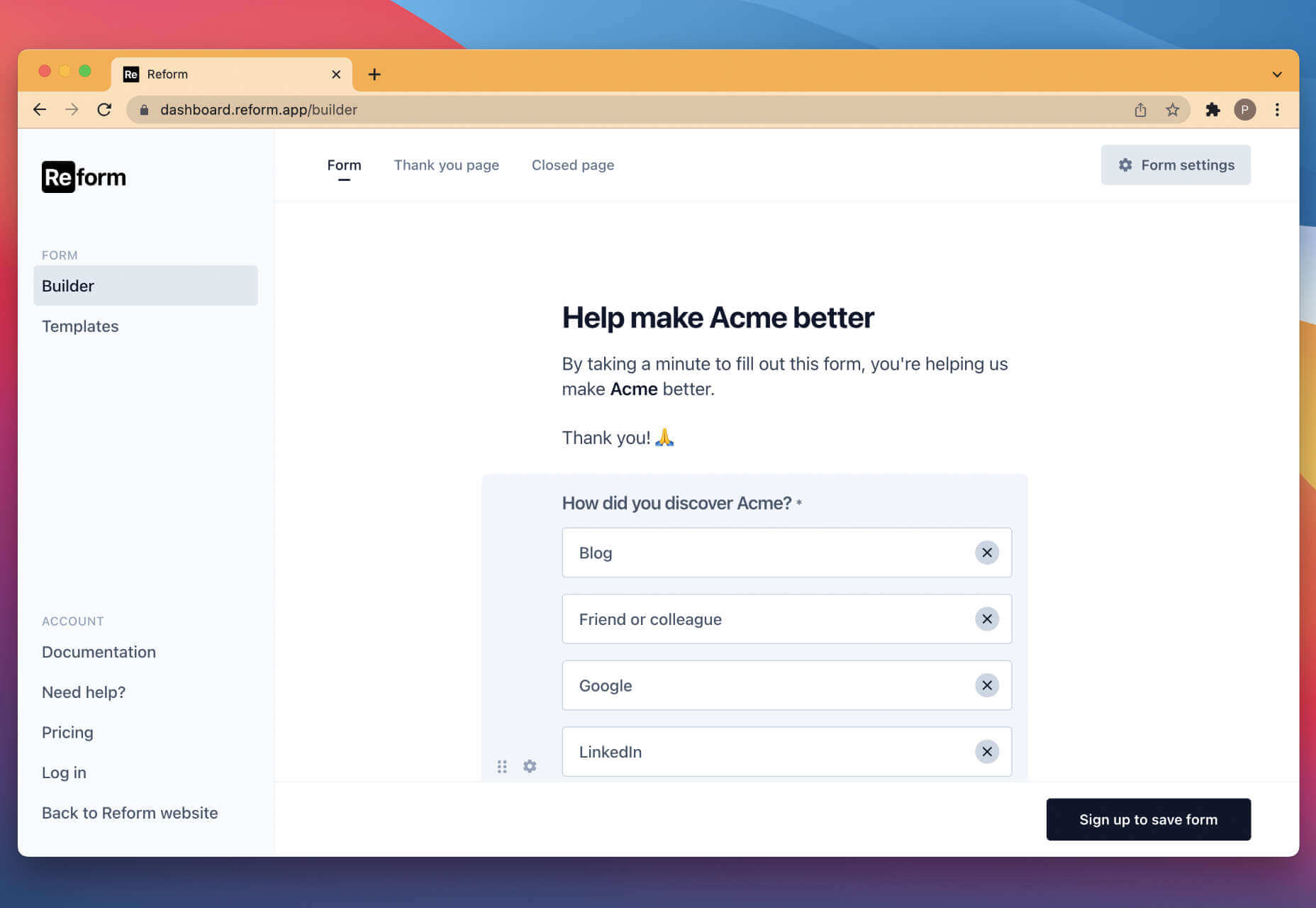
Task: Open the browser extensions puzzle icon
Action: tap(1212, 110)
